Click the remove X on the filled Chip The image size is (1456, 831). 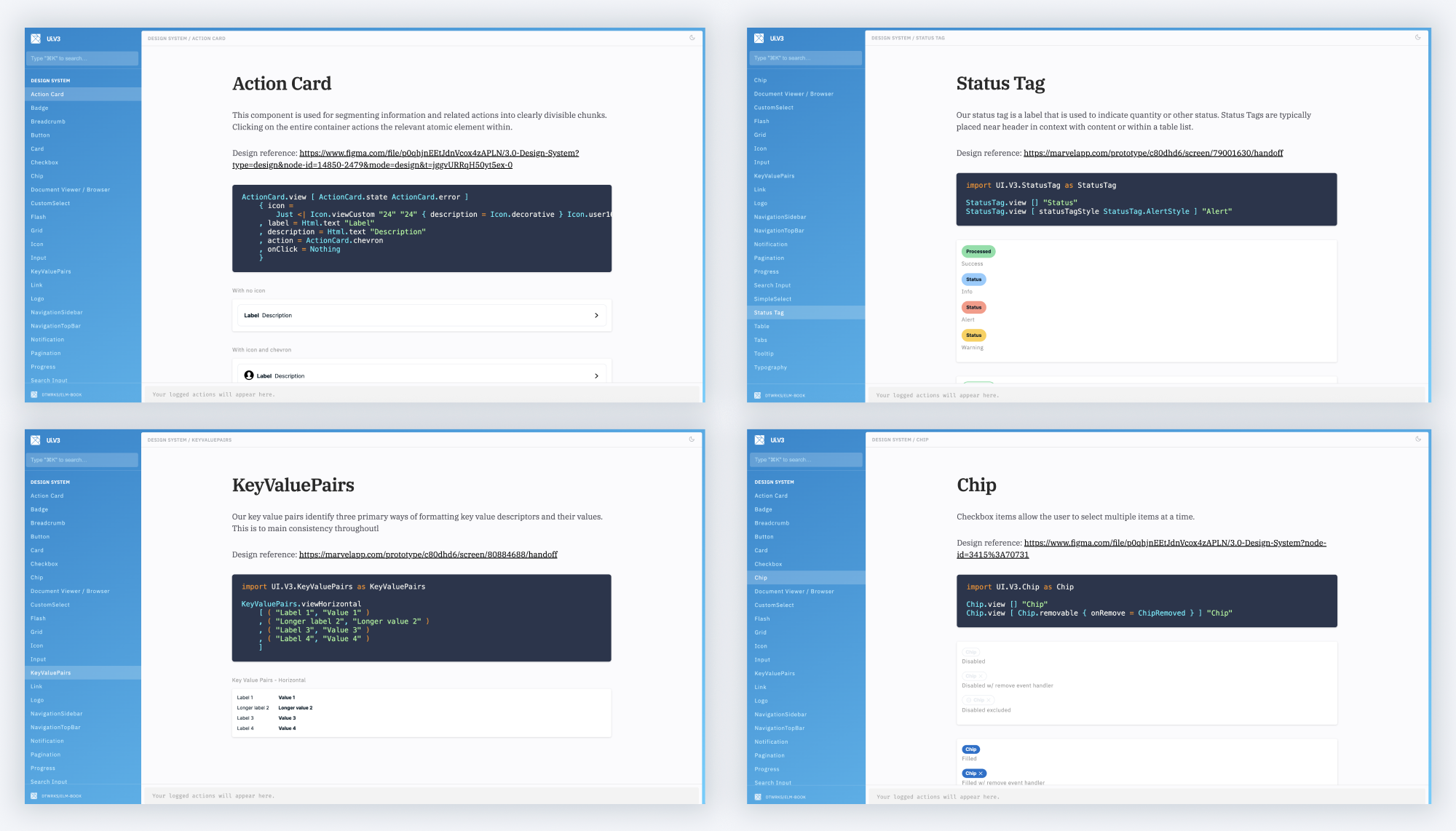tap(981, 774)
